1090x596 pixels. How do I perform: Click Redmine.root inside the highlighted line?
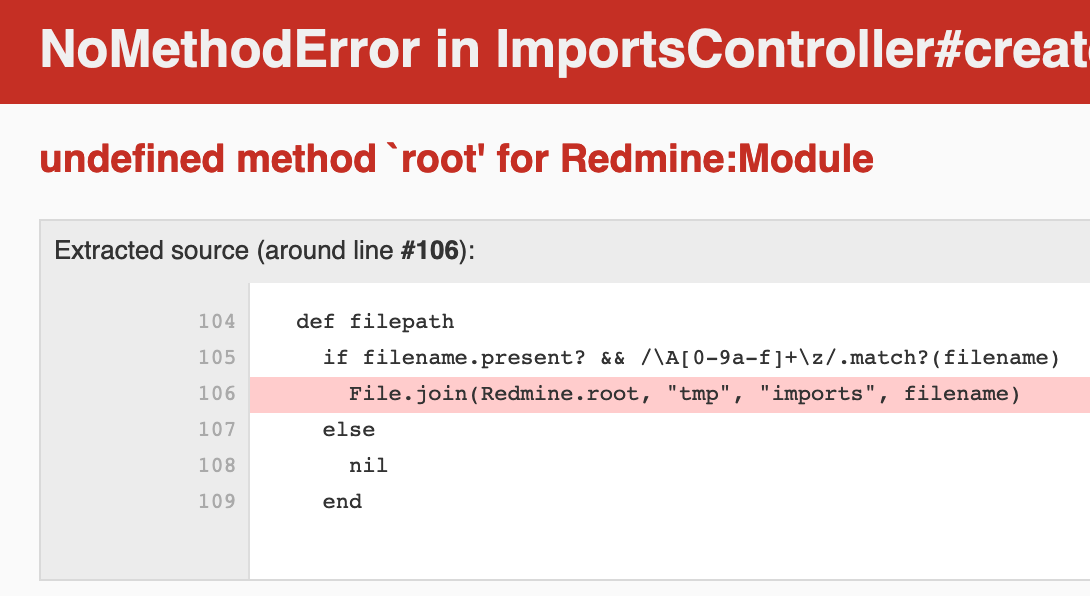pos(560,394)
